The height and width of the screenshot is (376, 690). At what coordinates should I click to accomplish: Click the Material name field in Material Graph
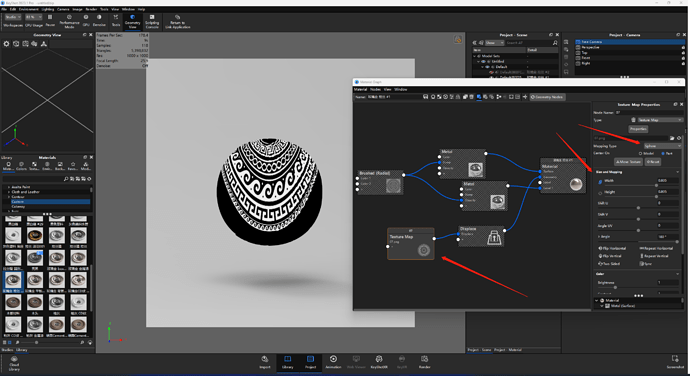tap(393, 97)
